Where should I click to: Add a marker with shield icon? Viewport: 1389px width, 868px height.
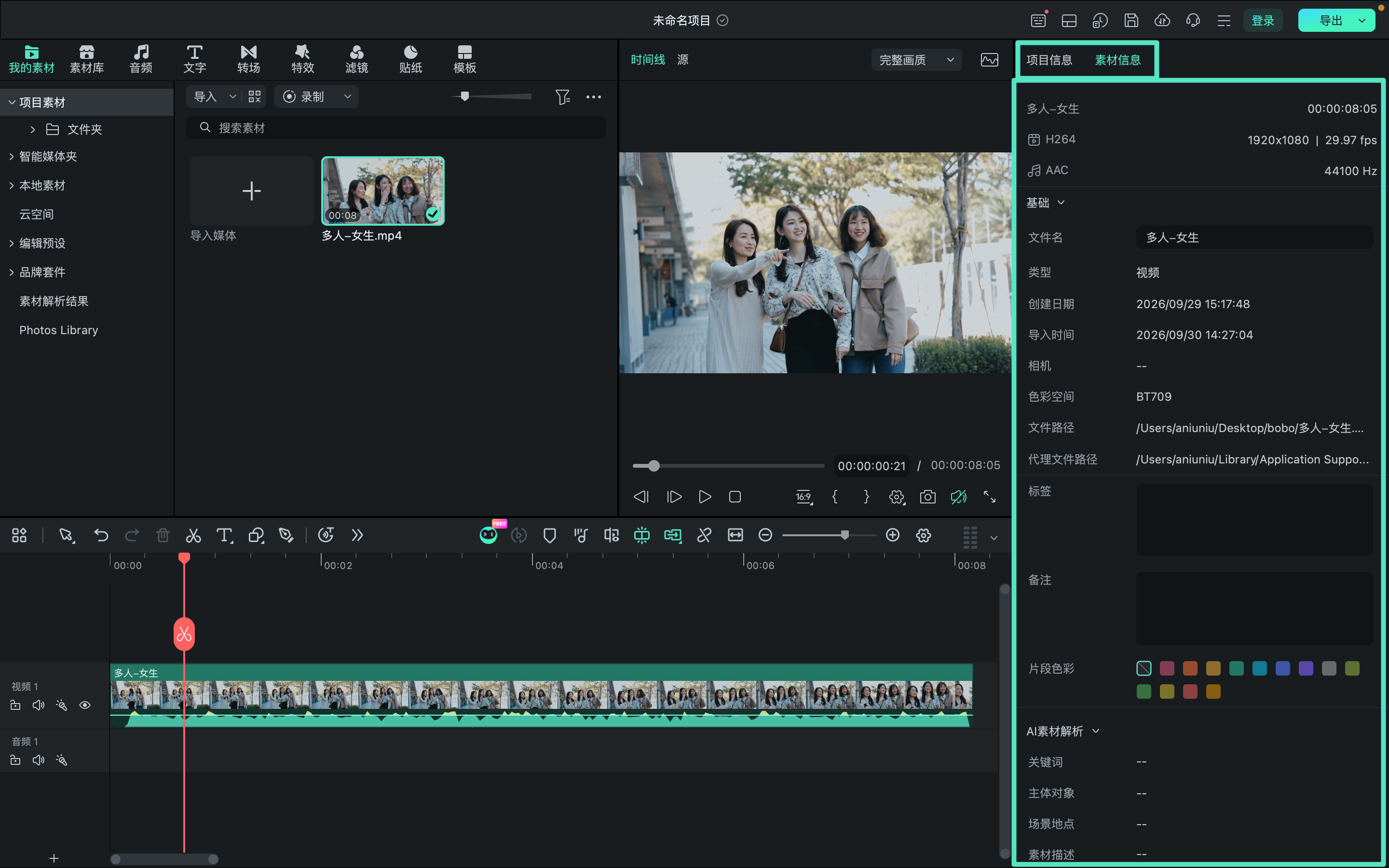(550, 536)
